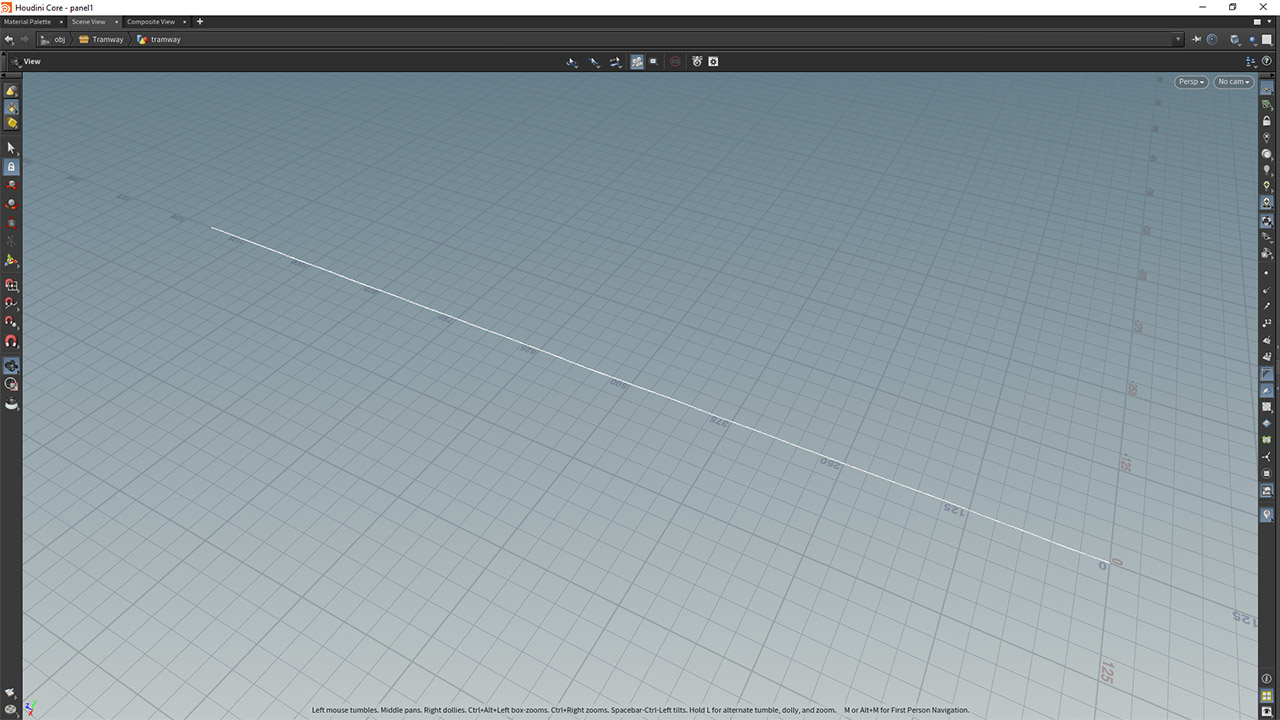Activate the Move tool in left toolbar

pyautogui.click(x=11, y=186)
